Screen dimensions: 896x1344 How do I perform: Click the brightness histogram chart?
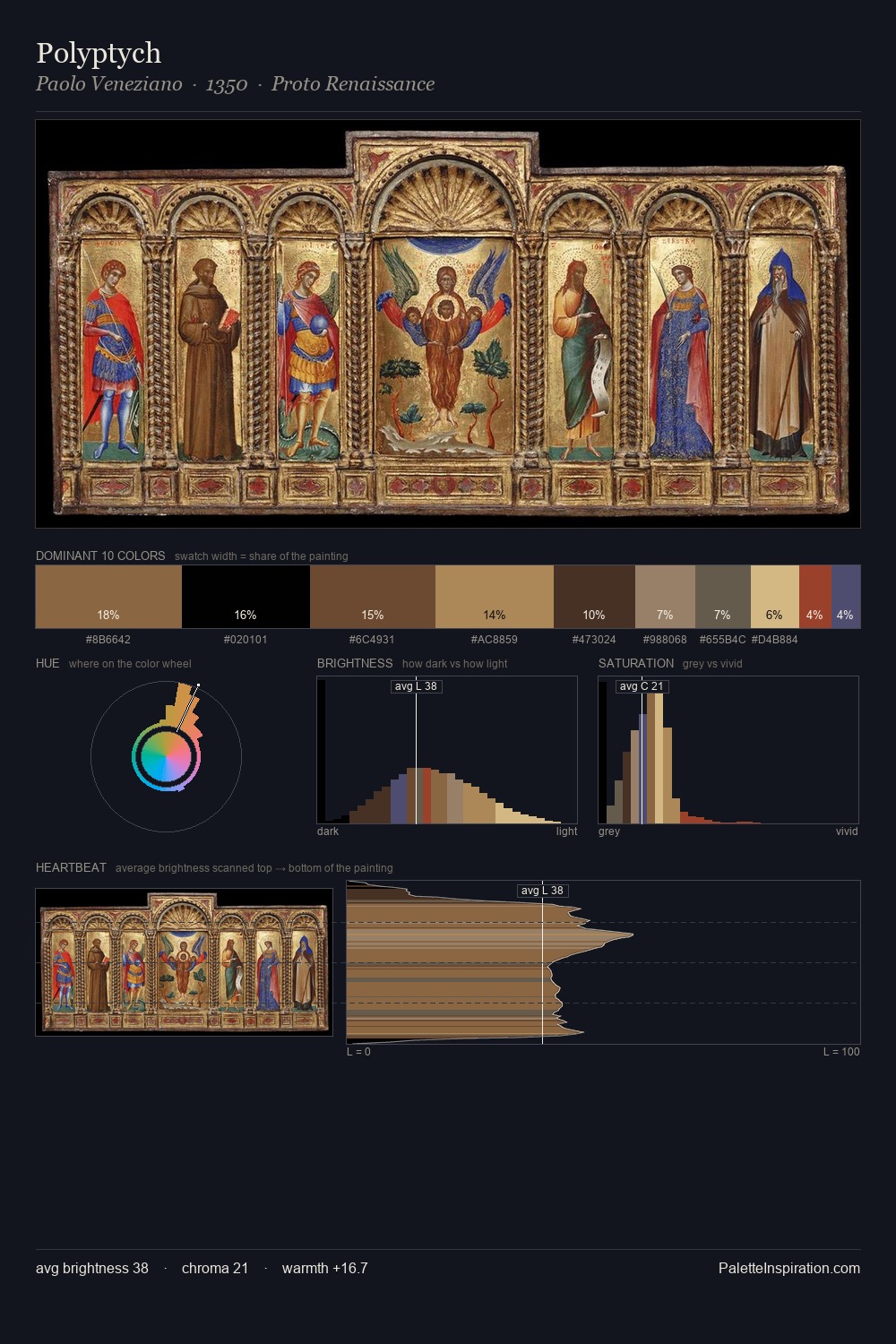click(447, 750)
